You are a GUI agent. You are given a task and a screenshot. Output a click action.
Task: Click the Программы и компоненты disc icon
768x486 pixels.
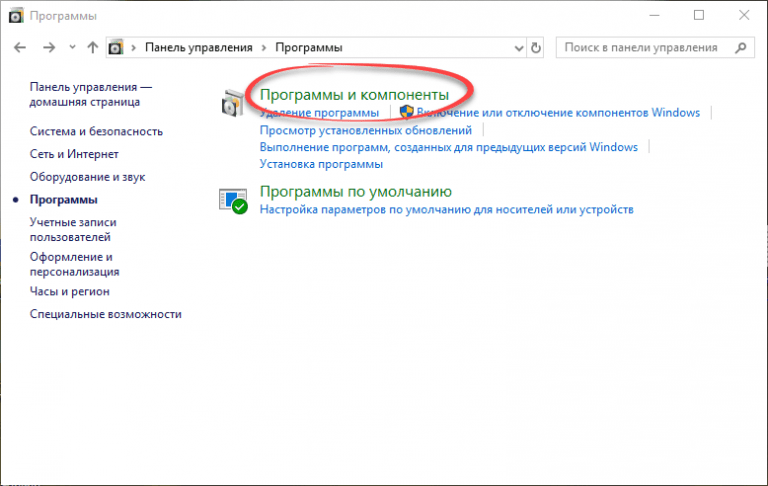tap(232, 103)
